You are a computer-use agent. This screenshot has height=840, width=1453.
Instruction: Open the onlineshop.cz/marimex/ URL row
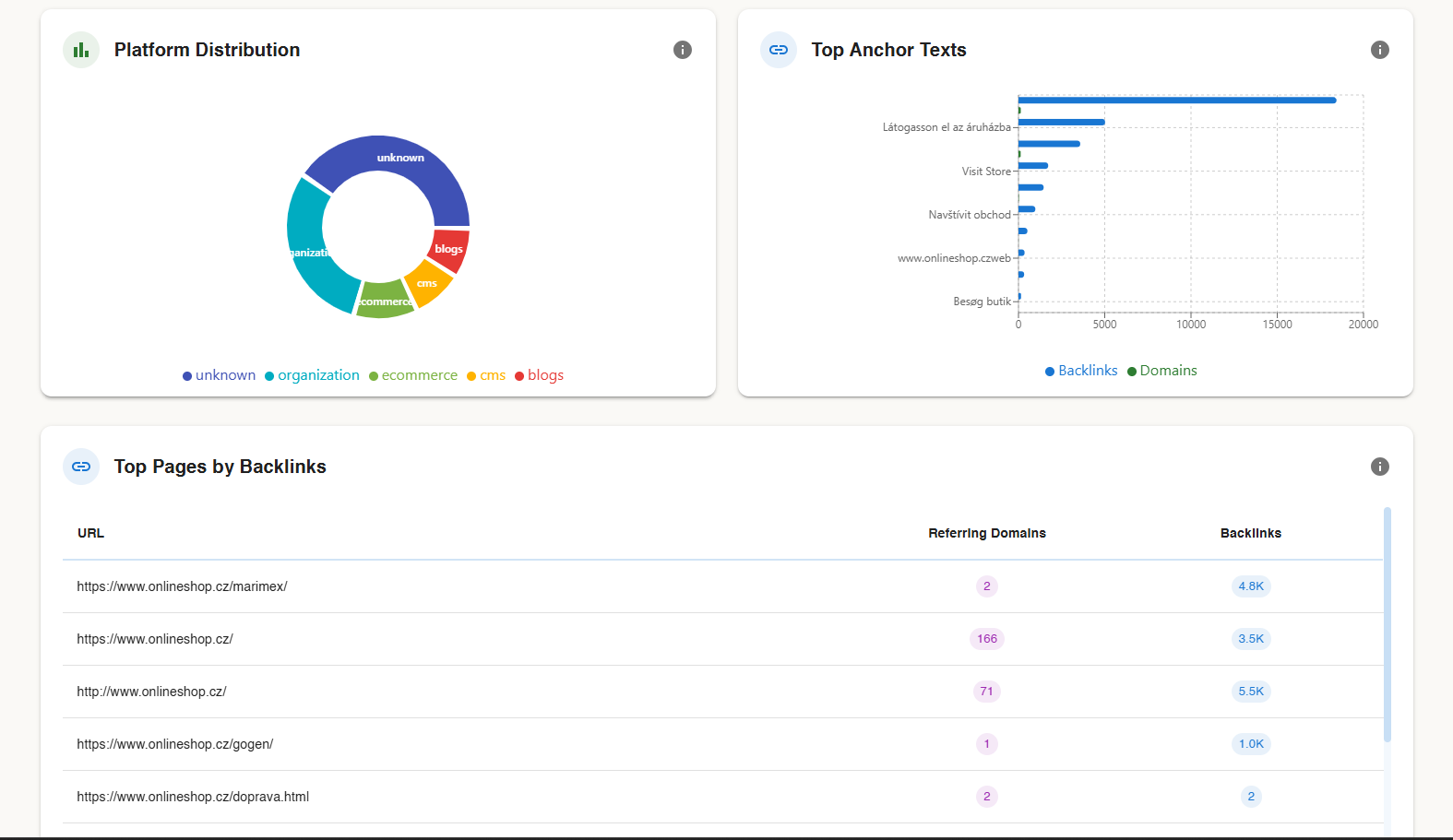tap(183, 586)
